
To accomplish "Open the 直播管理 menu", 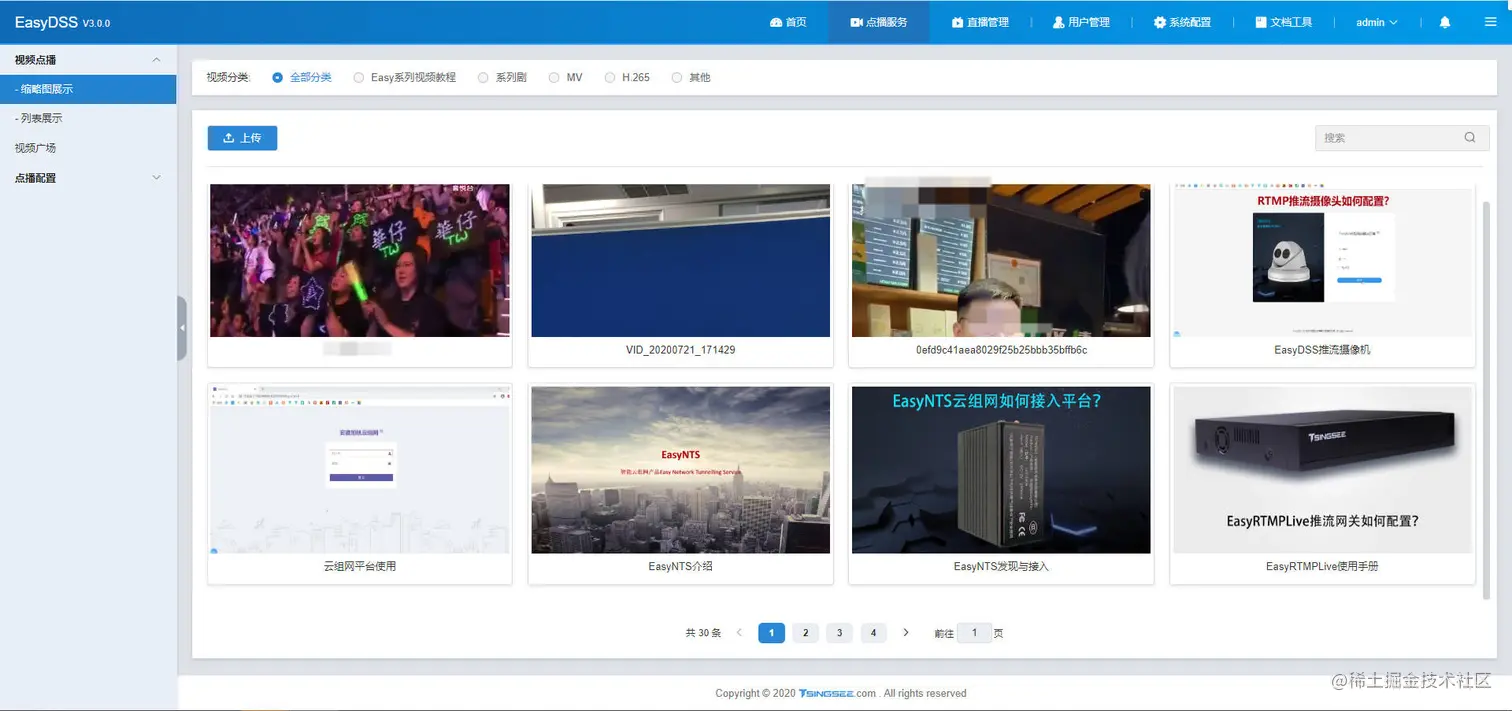I will (x=980, y=22).
